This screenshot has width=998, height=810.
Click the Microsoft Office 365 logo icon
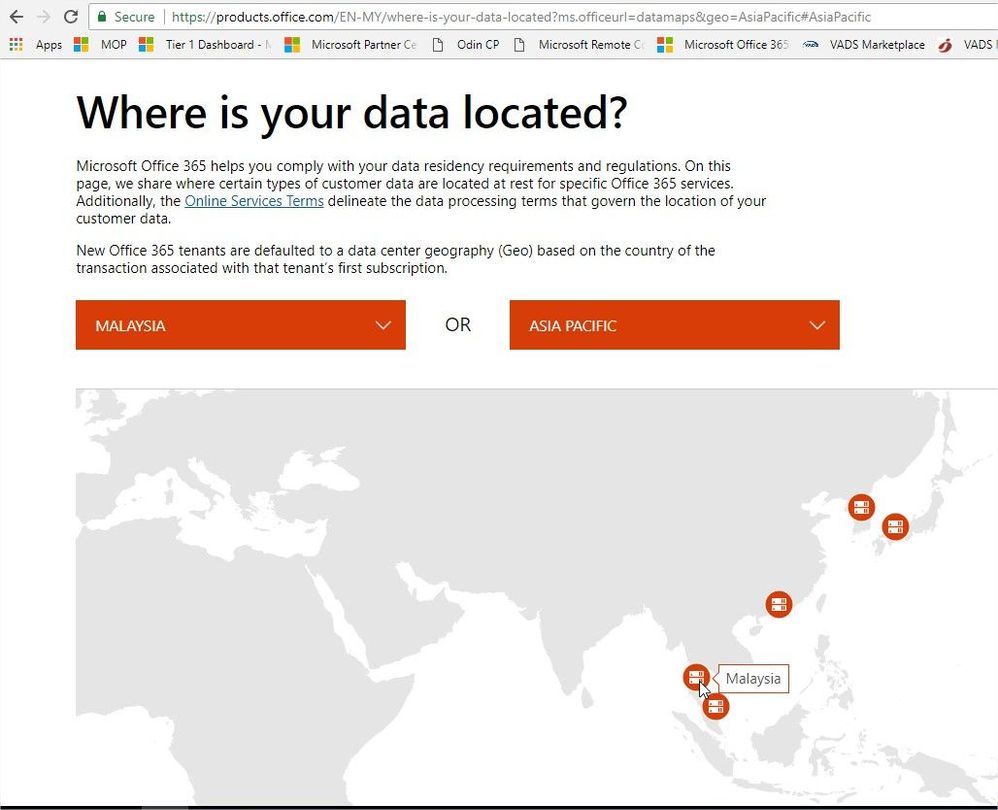coord(664,45)
